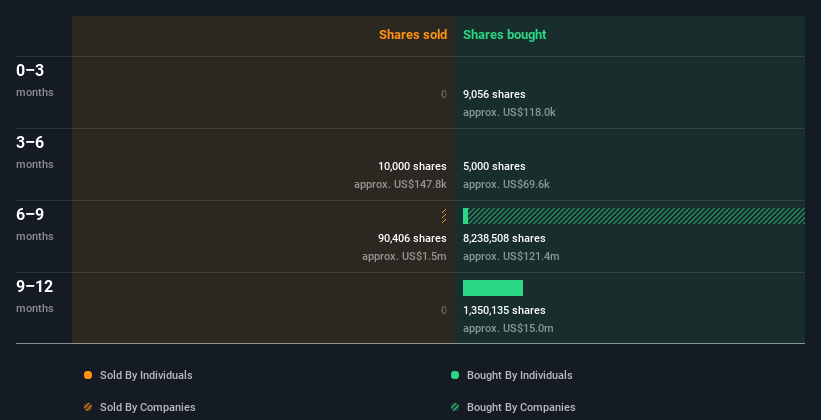Click the 9–12 months row label
The image size is (821, 420).
[35, 296]
